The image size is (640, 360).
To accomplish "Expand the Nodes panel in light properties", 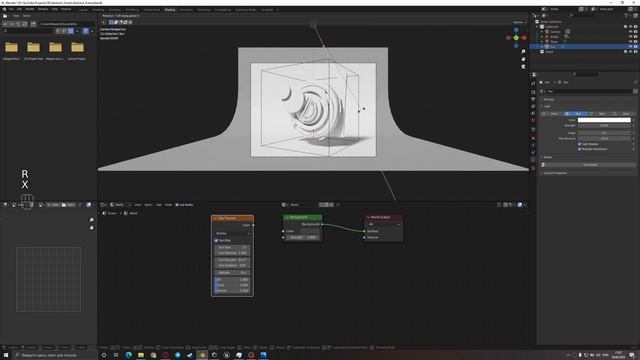I will pyautogui.click(x=547, y=157).
